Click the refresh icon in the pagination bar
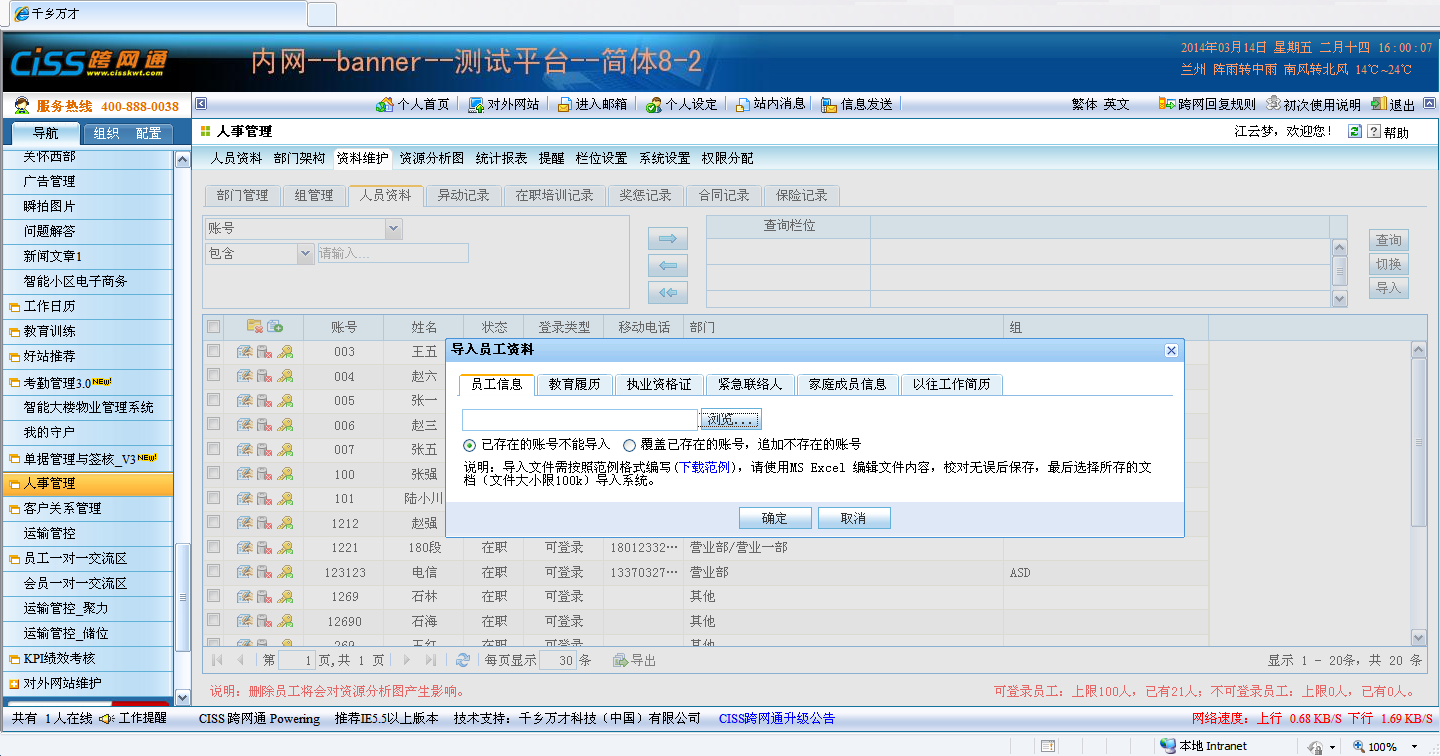 pyautogui.click(x=463, y=660)
